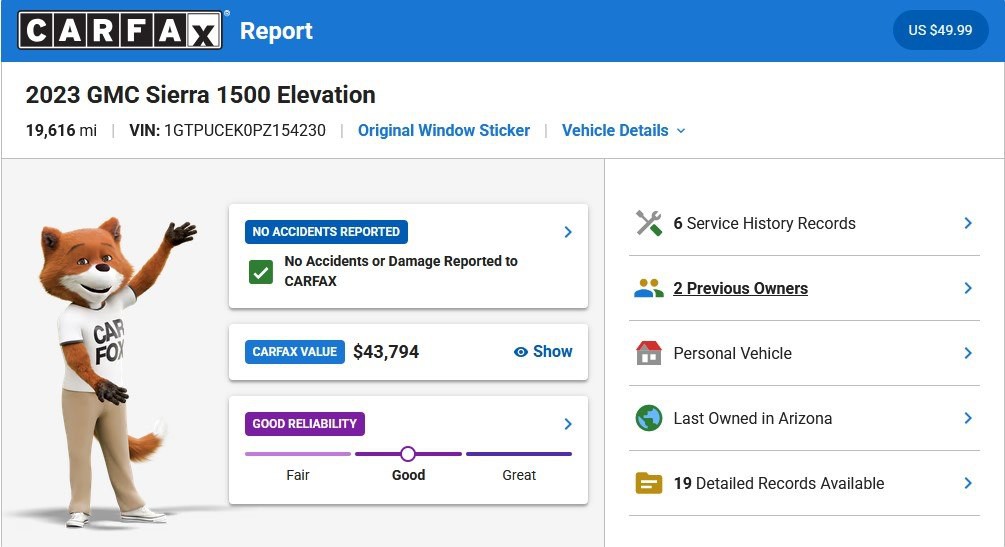Viewport: 1005px width, 547px height.
Task: Expand Service History Records chevron
Action: [968, 223]
